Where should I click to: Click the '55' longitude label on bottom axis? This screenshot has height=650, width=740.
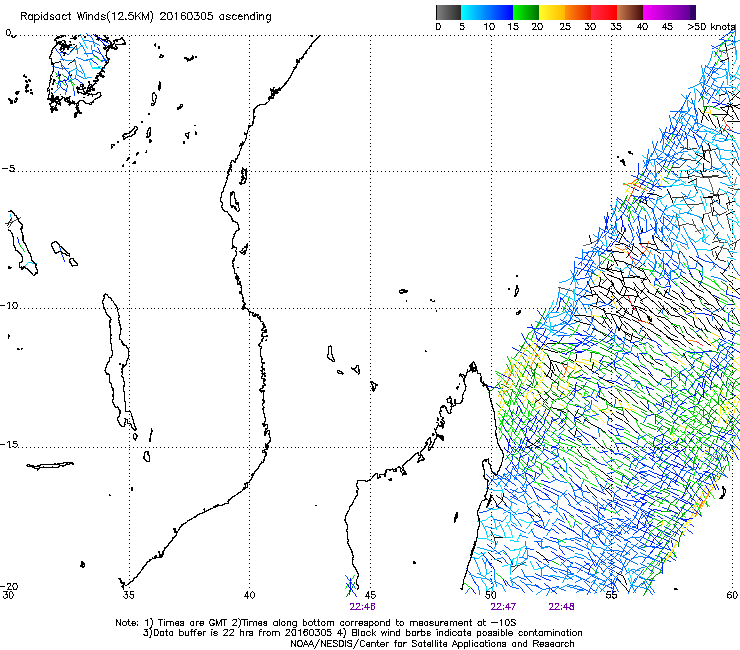pos(611,595)
